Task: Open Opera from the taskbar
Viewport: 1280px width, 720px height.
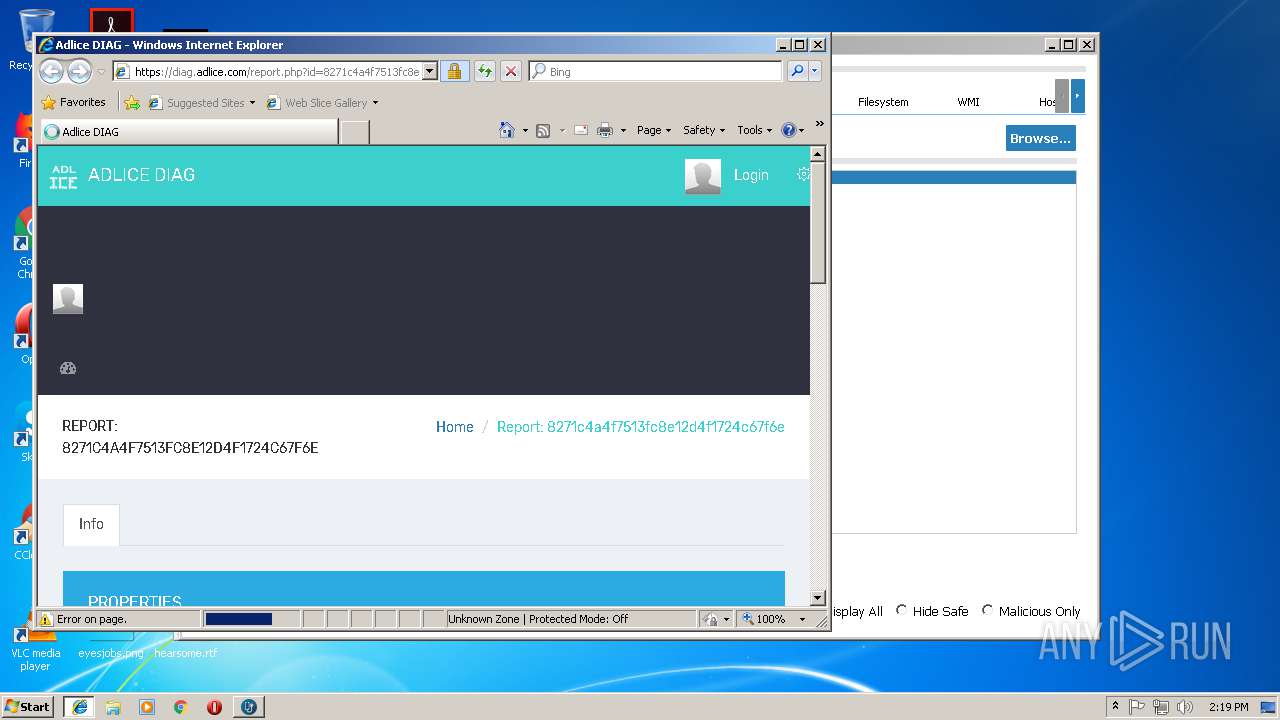Action: click(x=214, y=706)
